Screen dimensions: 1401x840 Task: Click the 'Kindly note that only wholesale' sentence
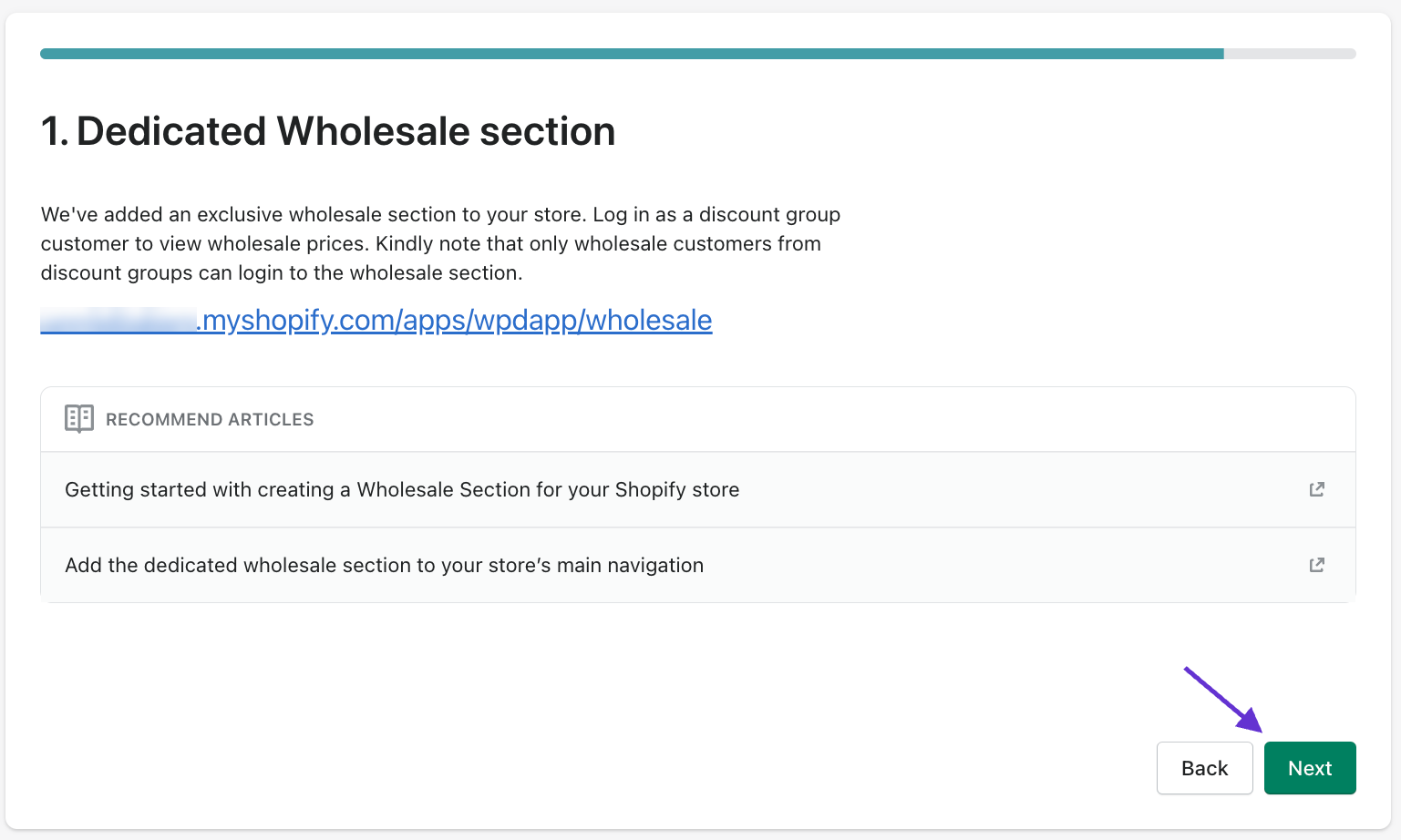598,243
